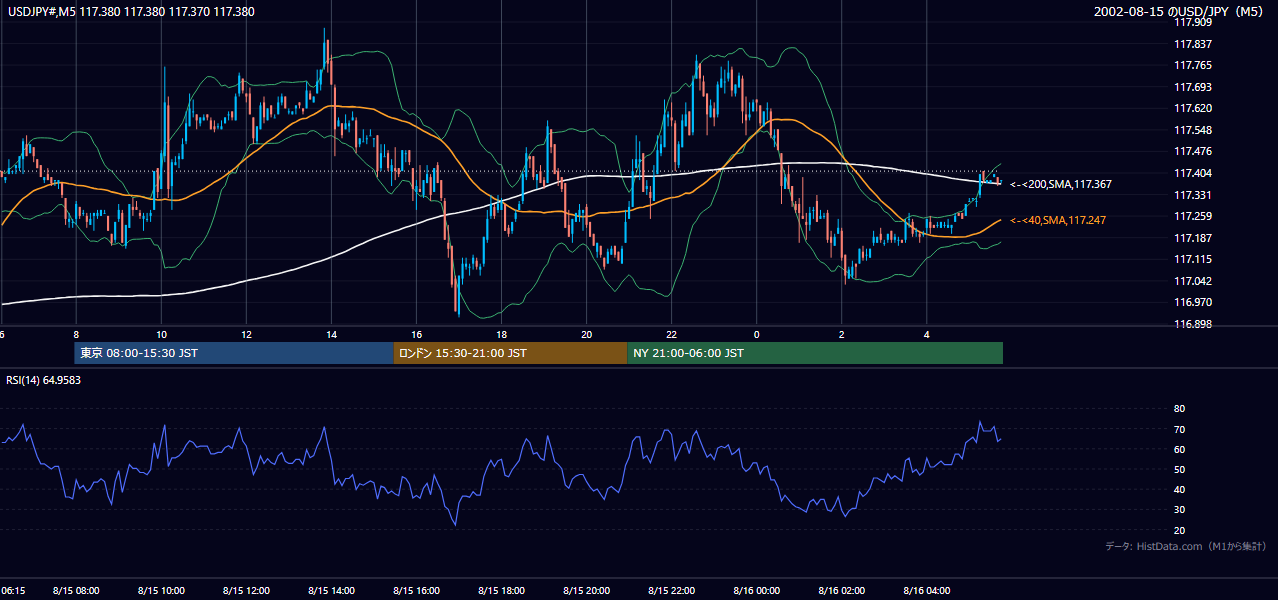Image resolution: width=1278 pixels, height=600 pixels.
Task: Click hour tick 16 under the price chart
Action: click(x=416, y=335)
